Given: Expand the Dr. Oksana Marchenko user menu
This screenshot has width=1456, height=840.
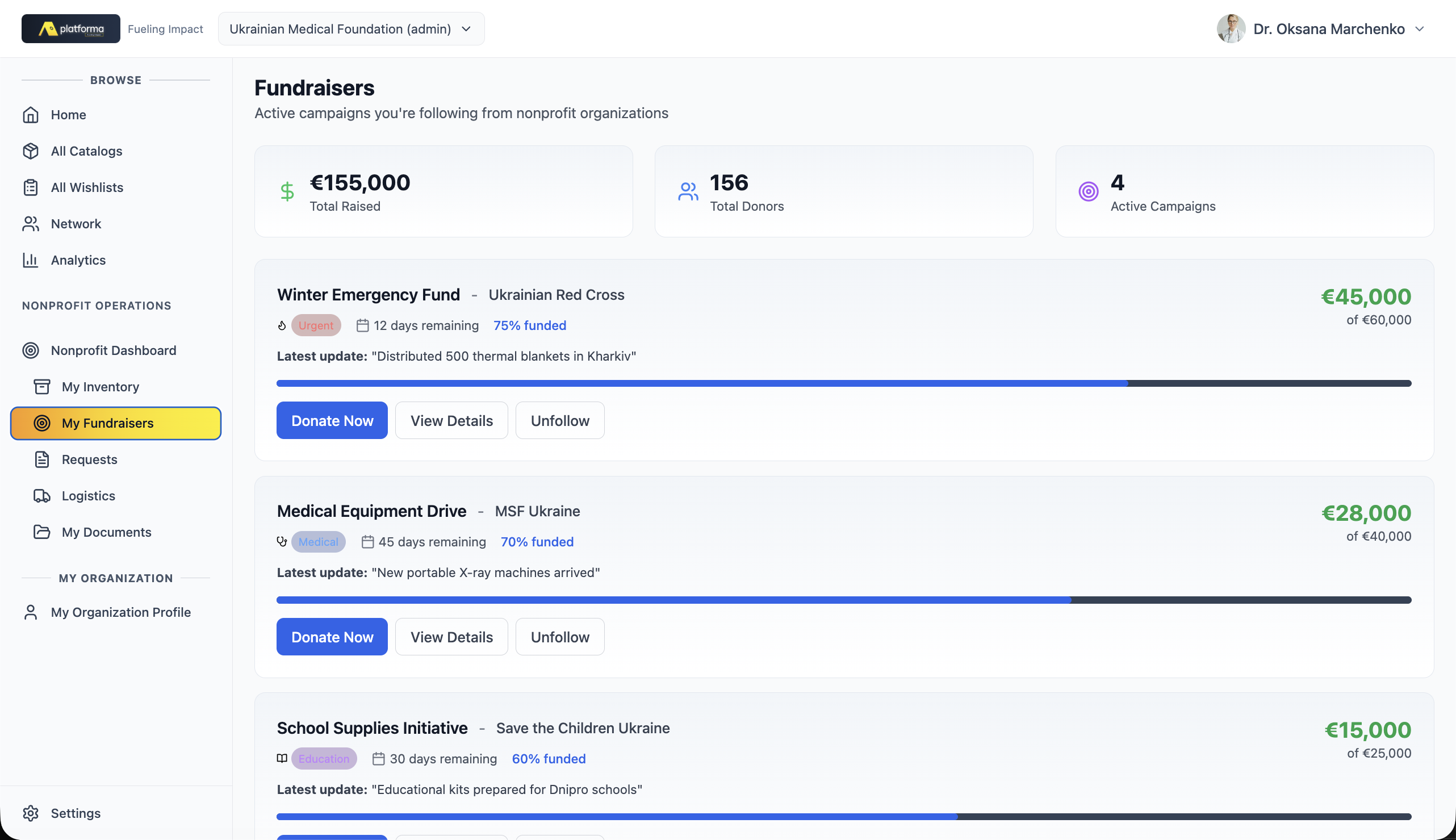Looking at the screenshot, I should [1321, 29].
